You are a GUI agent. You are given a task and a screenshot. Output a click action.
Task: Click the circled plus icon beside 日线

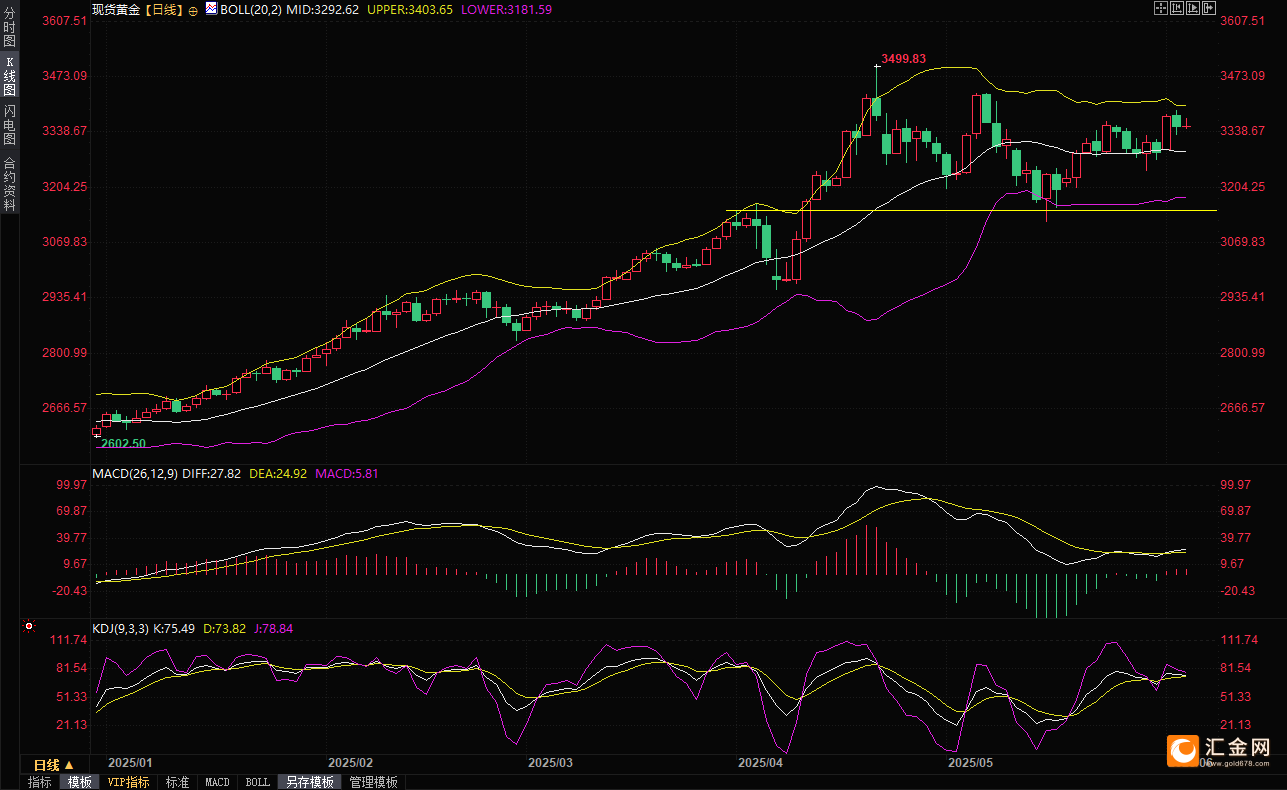pyautogui.click(x=193, y=9)
